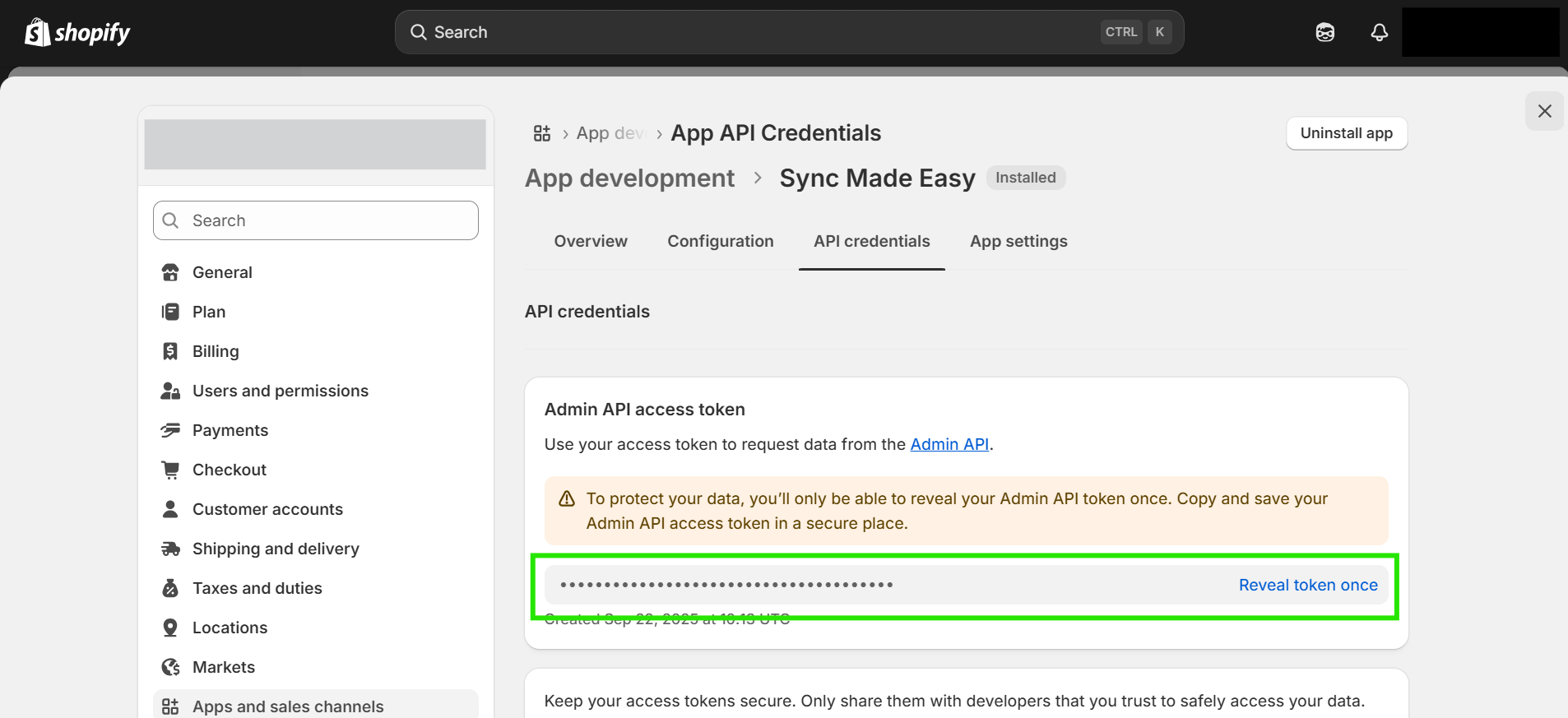The height and width of the screenshot is (718, 1568).
Task: Click the apps grid breadcrumb icon
Action: point(542,133)
